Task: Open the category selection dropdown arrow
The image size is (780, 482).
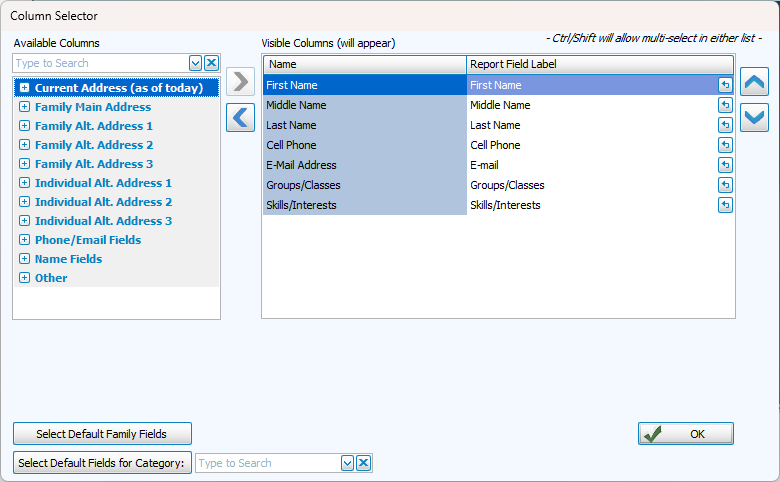Action: coord(348,463)
